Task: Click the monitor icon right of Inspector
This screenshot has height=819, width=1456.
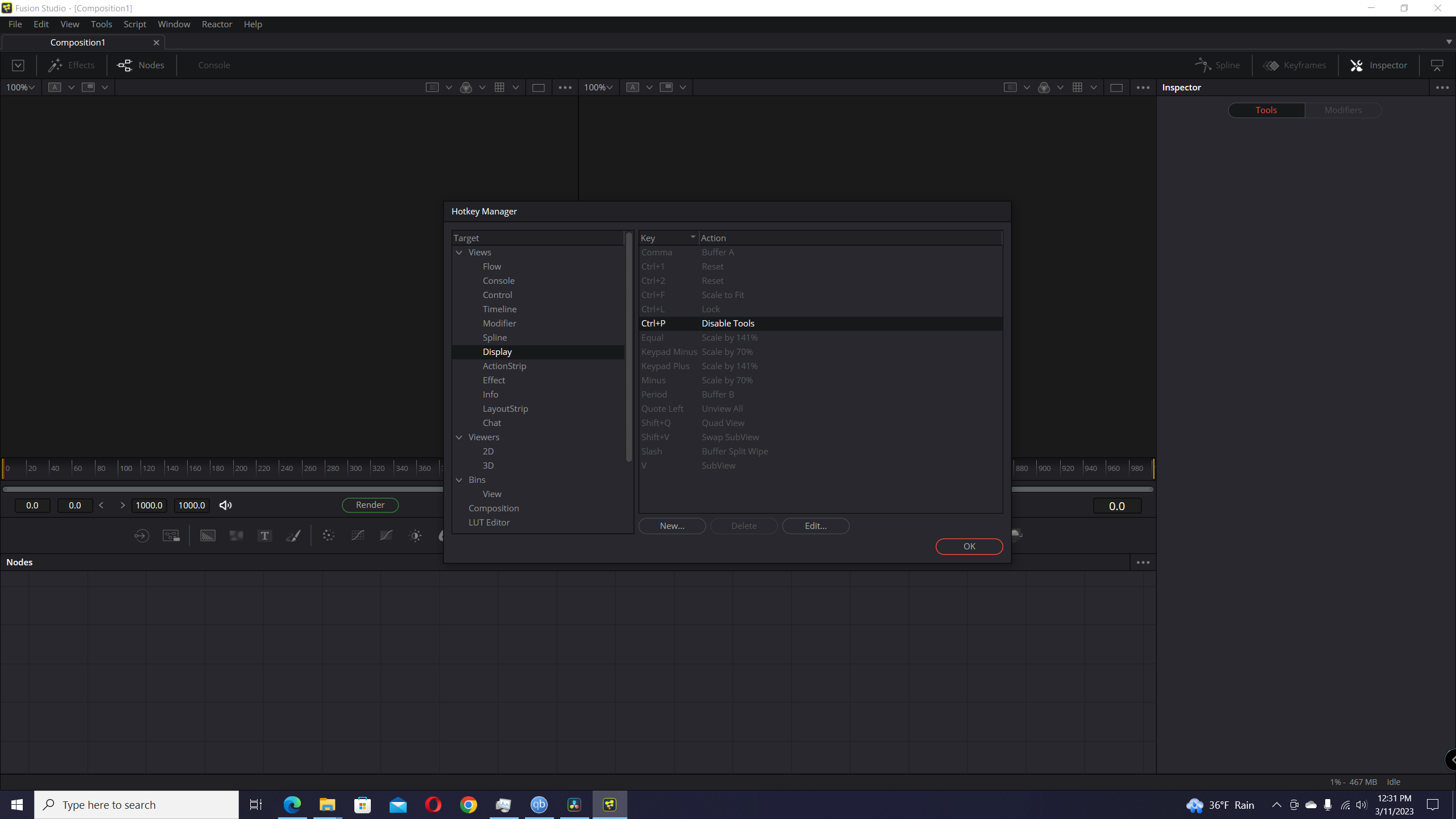Action: (1437, 65)
